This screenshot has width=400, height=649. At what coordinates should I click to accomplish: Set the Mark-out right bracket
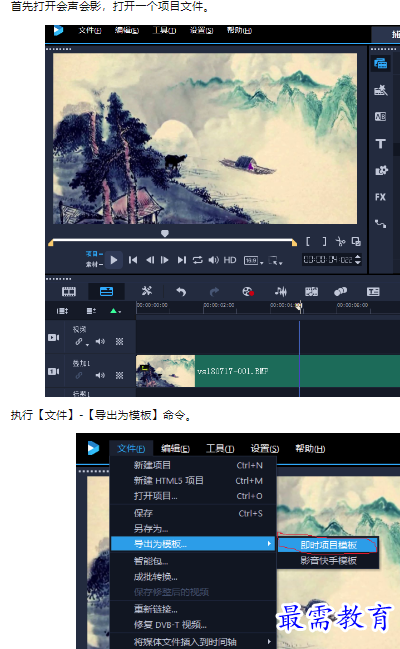324,241
